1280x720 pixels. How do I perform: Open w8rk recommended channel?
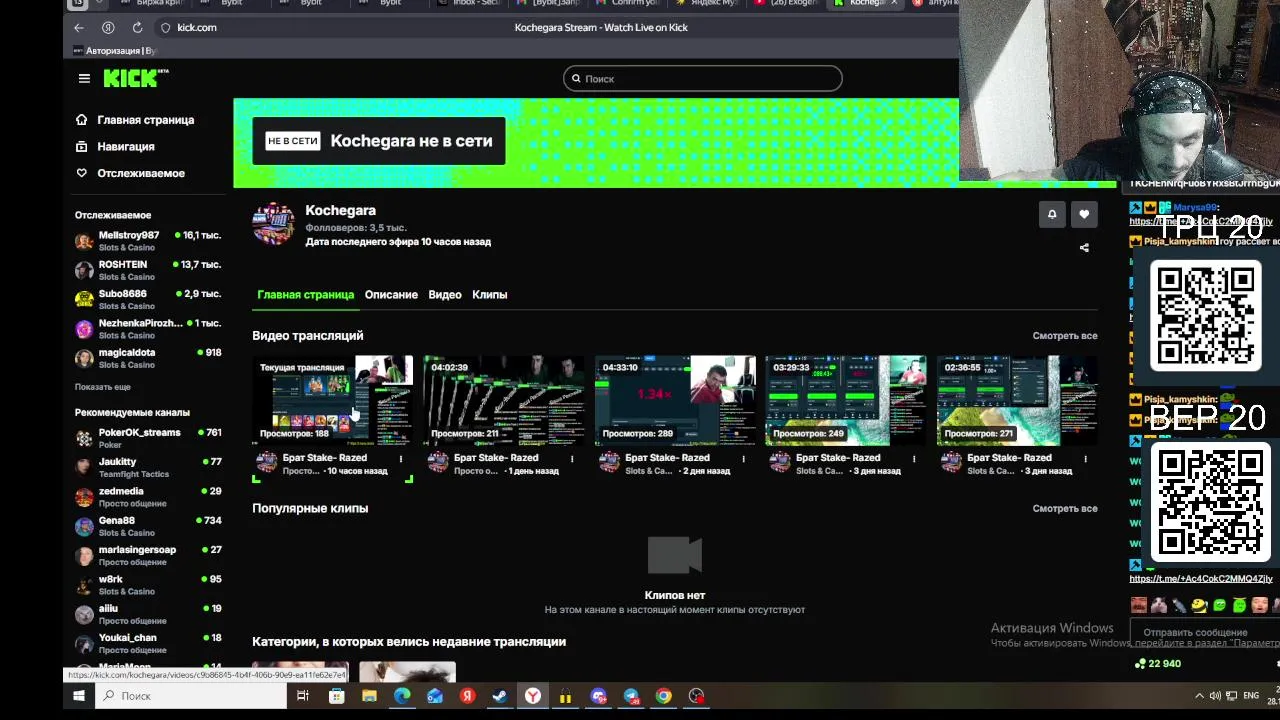tap(148, 585)
